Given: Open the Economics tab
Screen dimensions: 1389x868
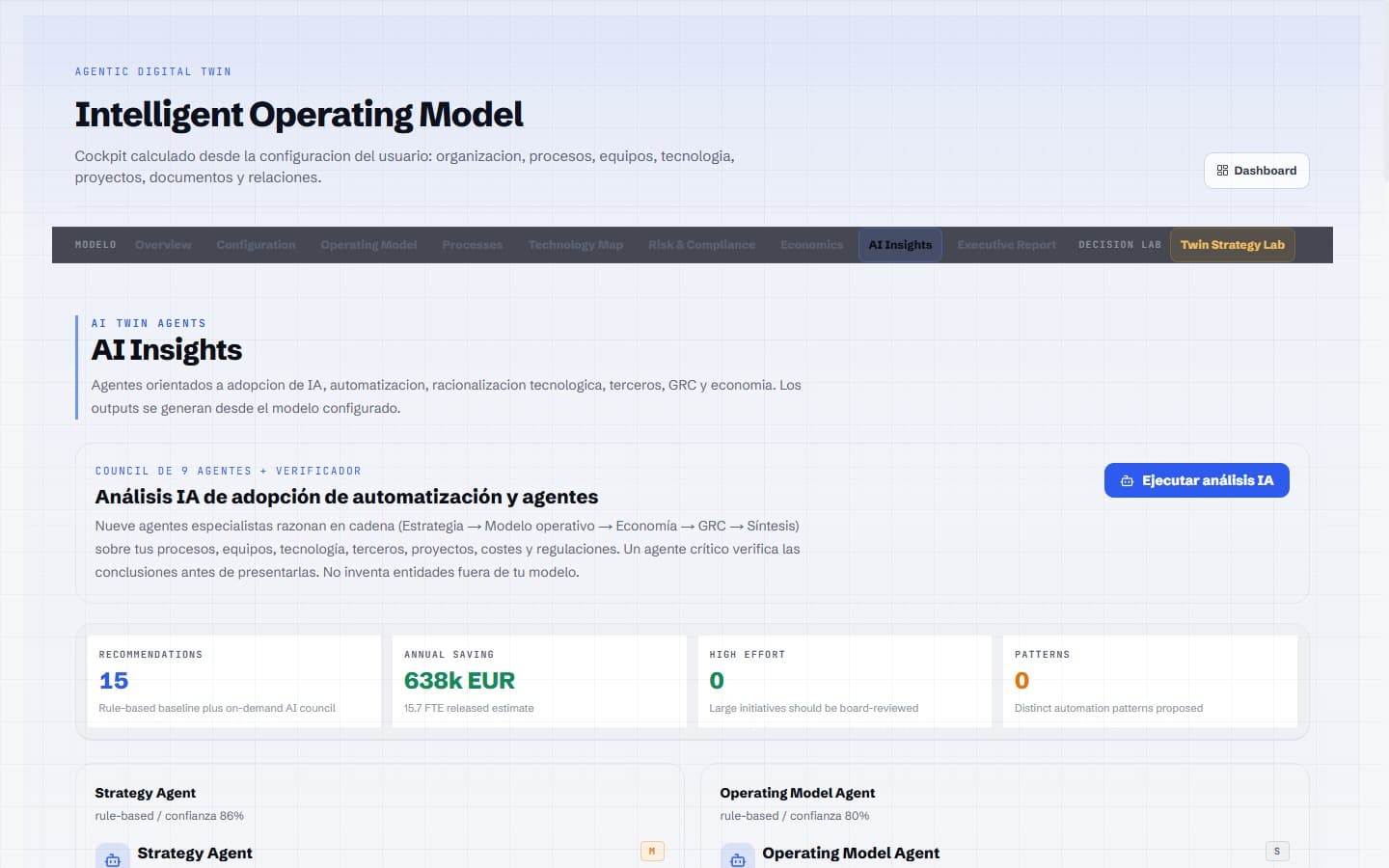Looking at the screenshot, I should (811, 245).
